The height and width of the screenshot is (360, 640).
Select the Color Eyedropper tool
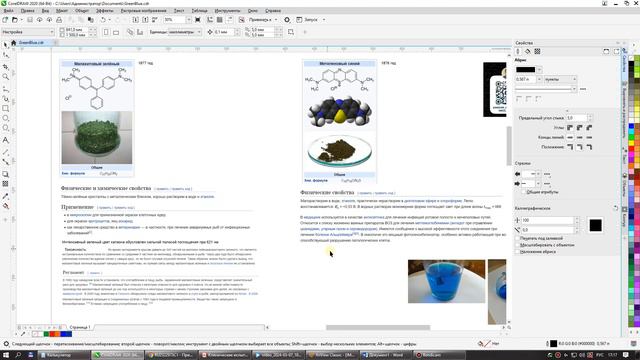[5, 196]
